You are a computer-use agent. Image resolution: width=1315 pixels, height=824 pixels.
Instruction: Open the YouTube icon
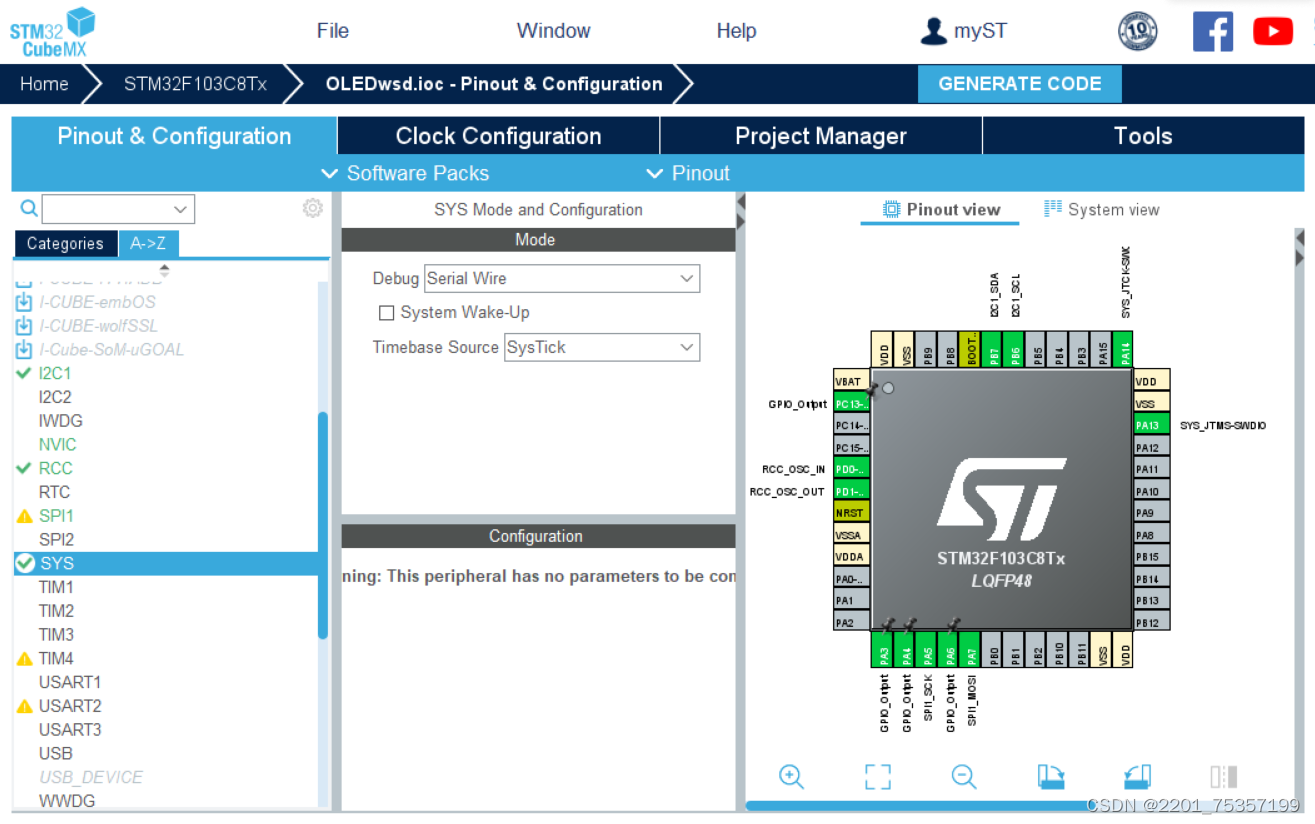point(1273,32)
